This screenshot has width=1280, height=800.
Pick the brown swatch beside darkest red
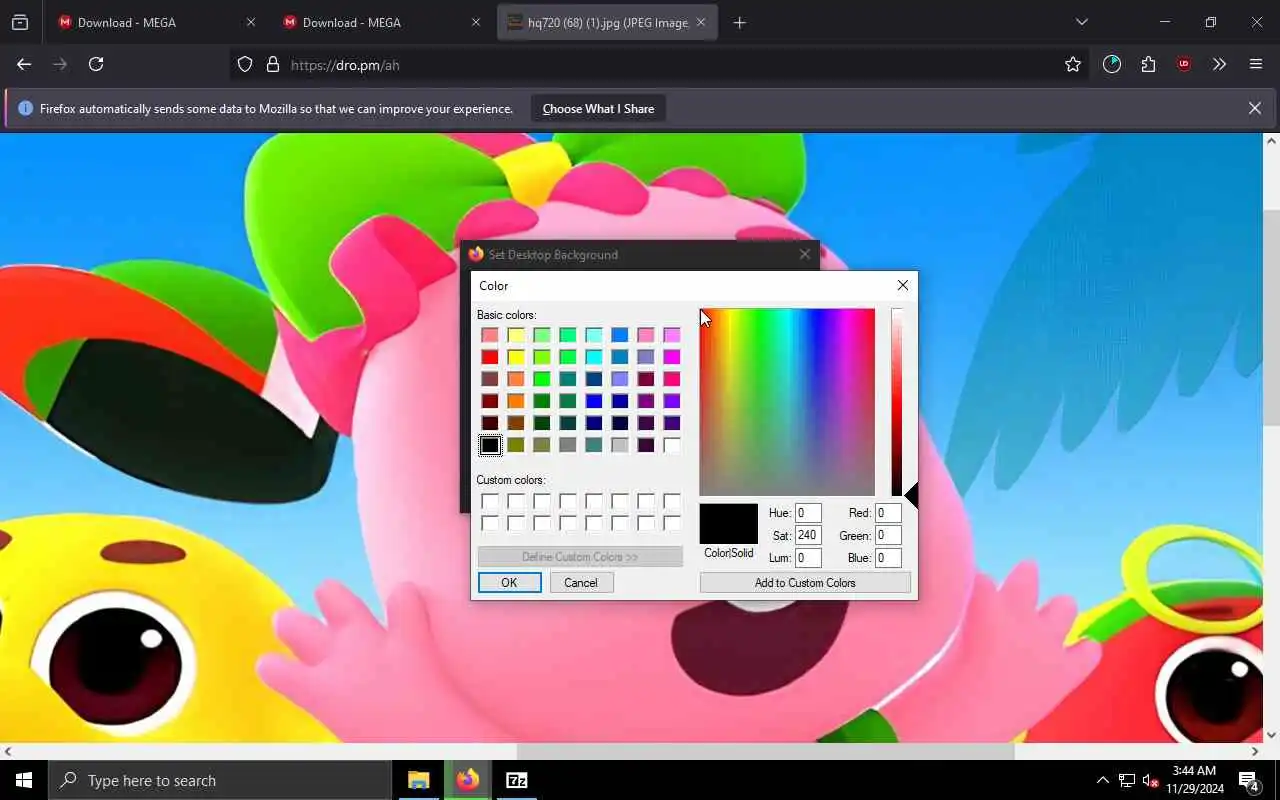tap(516, 423)
